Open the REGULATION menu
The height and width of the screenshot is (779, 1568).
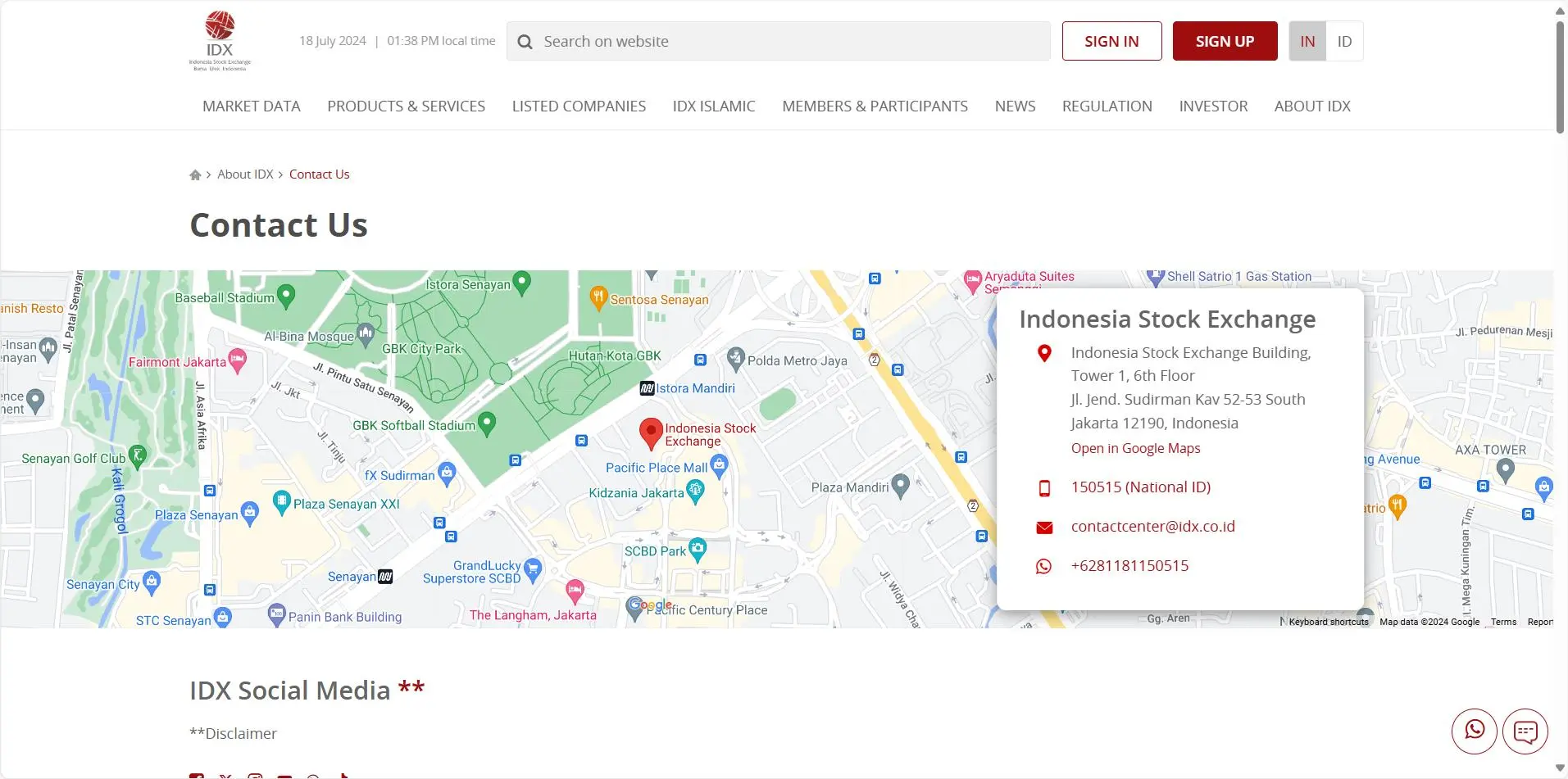(1107, 106)
